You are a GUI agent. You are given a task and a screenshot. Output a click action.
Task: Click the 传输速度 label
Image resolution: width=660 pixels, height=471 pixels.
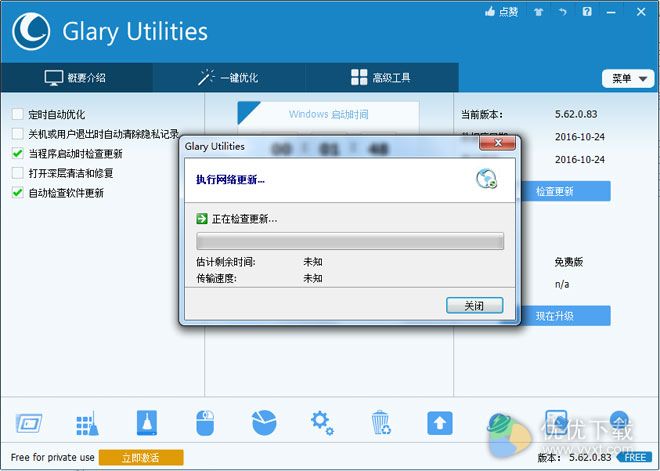(x=217, y=278)
